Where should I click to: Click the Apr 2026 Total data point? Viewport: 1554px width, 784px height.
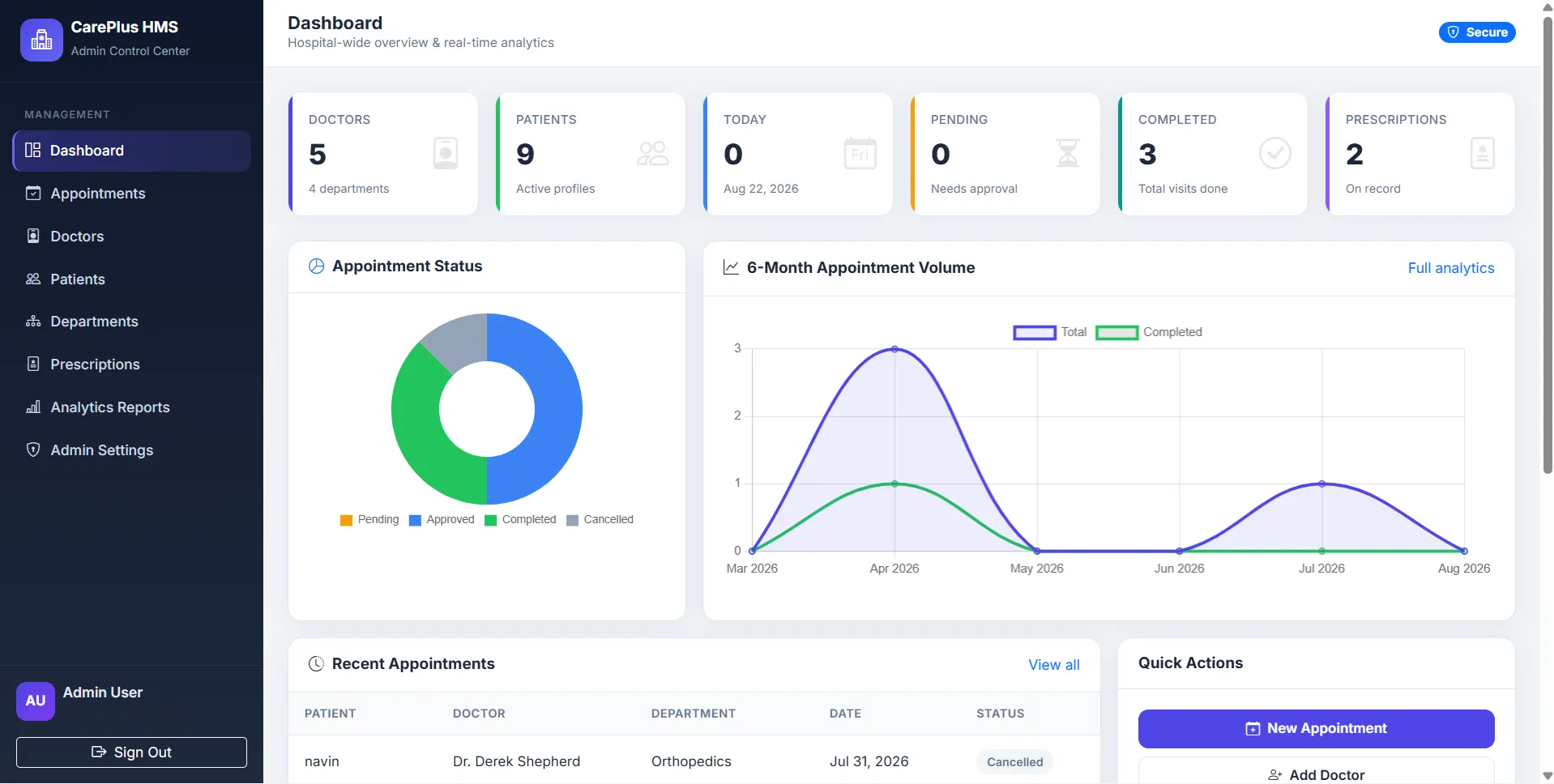894,349
